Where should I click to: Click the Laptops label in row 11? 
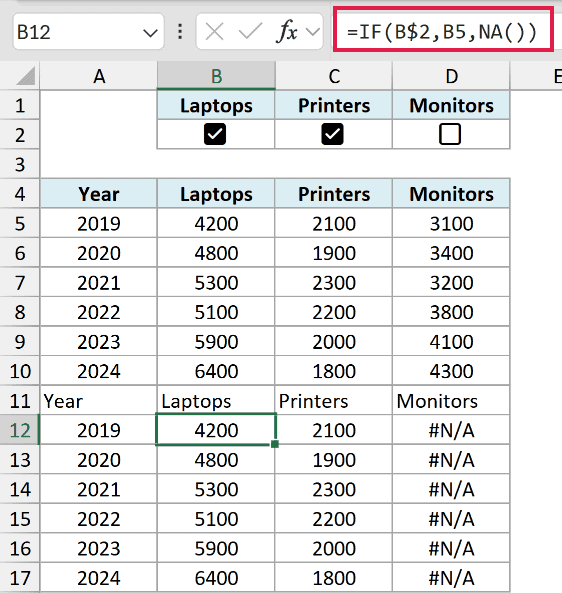(x=196, y=402)
